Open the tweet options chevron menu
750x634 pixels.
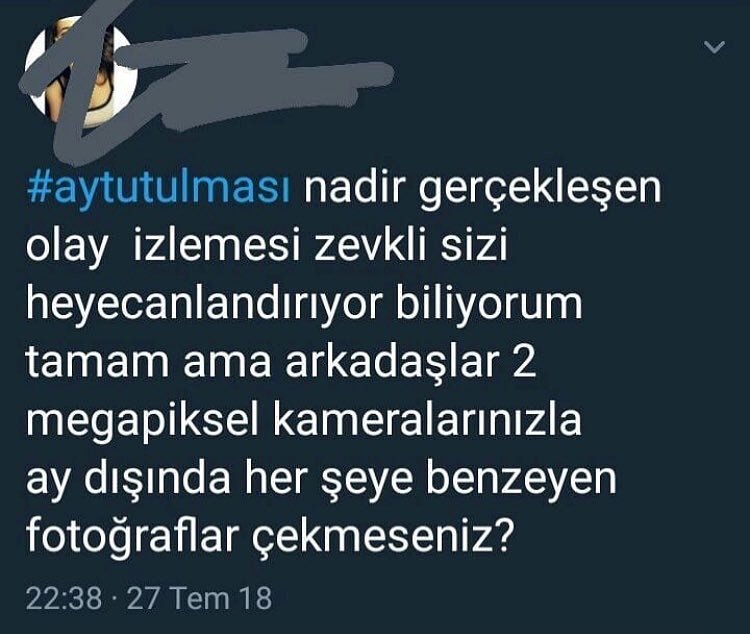715,47
